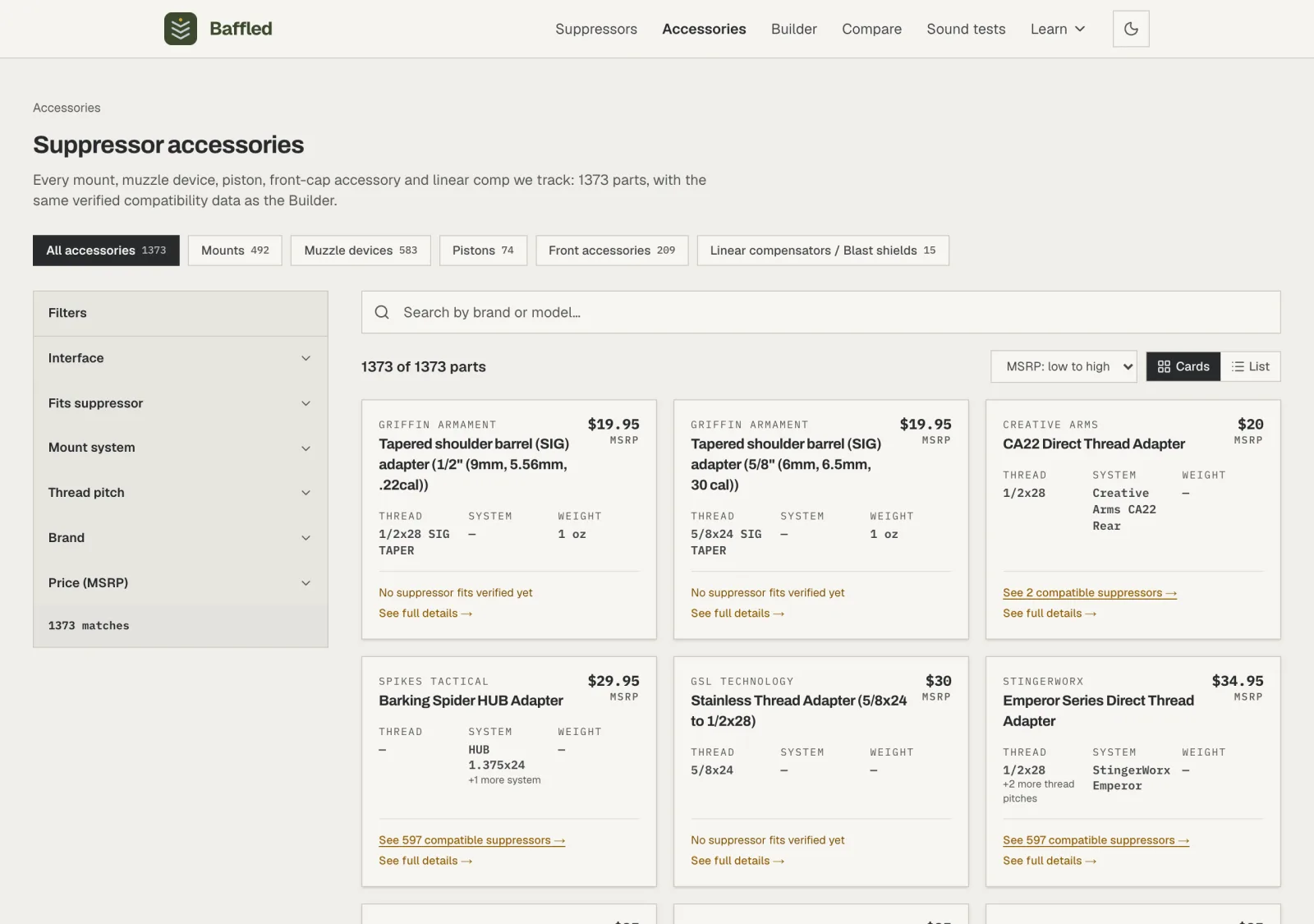
Task: Open the Learn dropdown menu
Action: 1058,29
